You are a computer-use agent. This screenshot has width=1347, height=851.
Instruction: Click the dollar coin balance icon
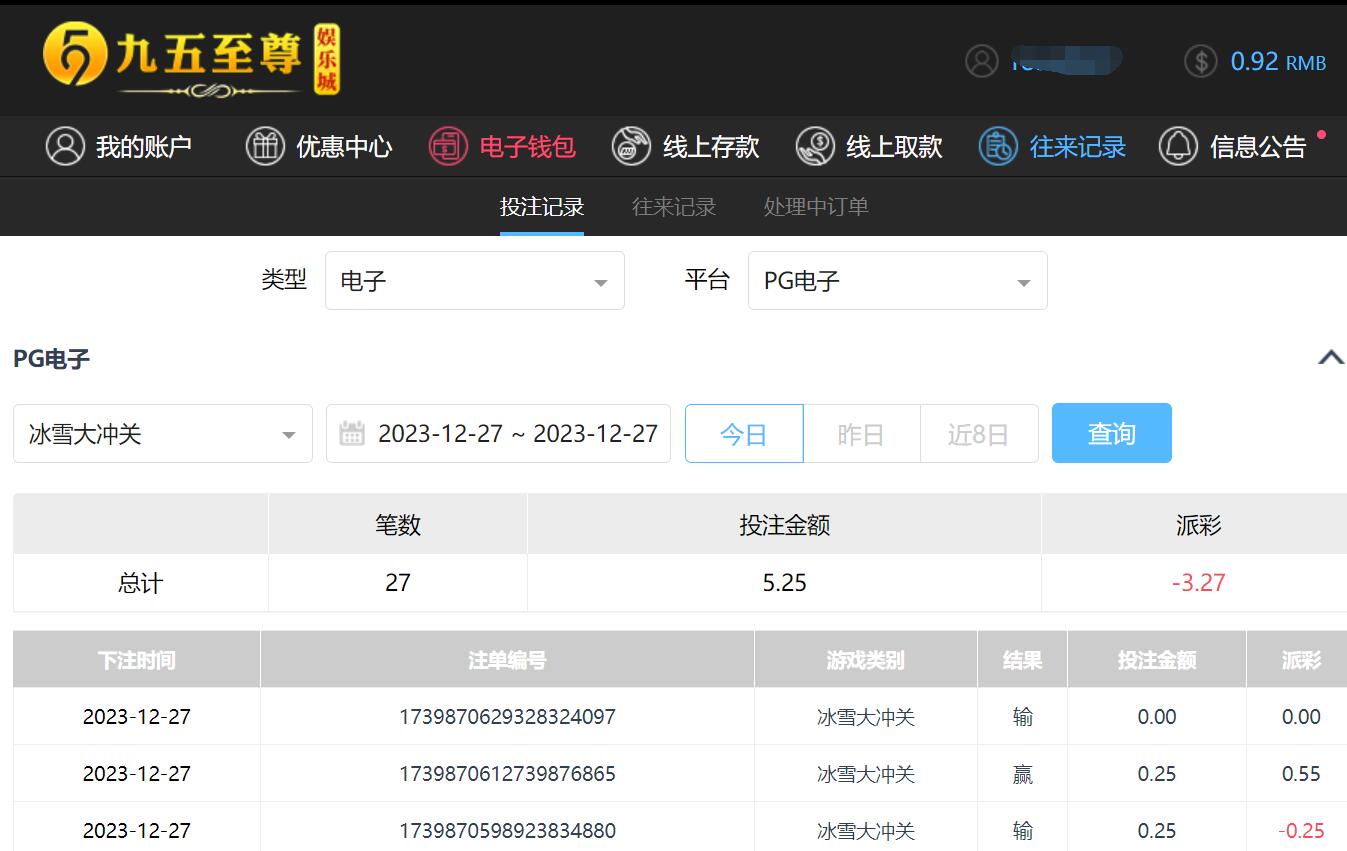(x=1200, y=61)
